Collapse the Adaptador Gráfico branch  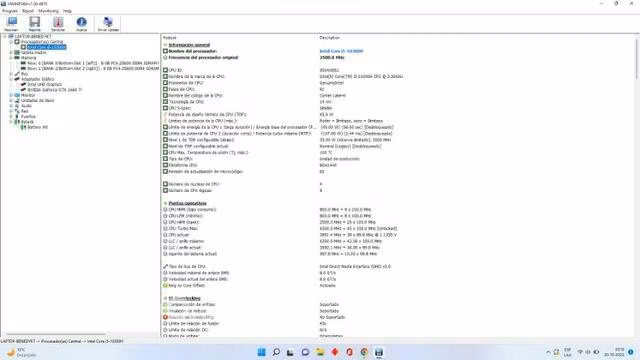[11, 79]
